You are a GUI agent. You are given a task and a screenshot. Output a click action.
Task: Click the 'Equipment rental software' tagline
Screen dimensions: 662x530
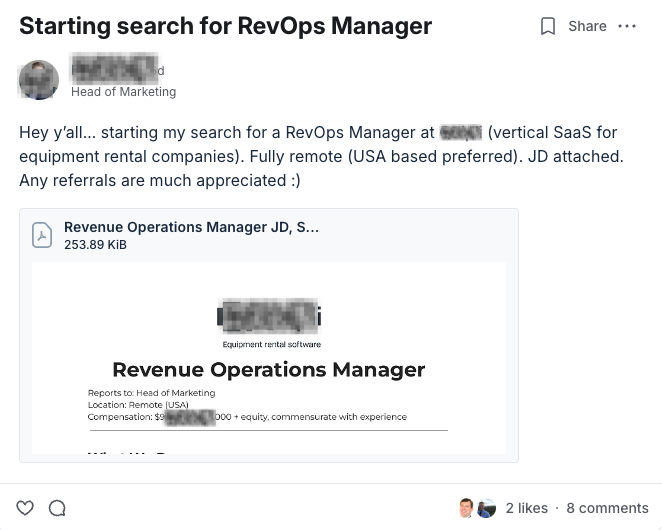pyautogui.click(x=271, y=344)
